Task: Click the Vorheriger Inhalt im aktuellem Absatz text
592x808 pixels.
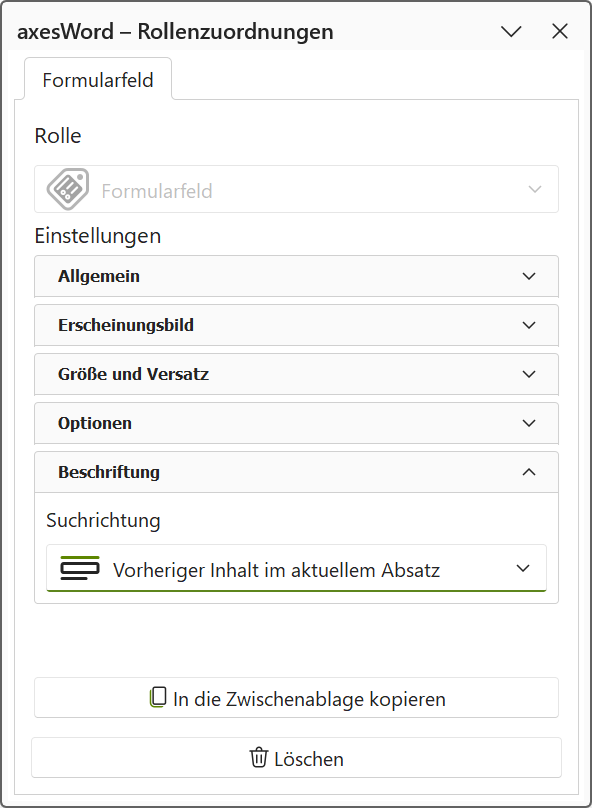Action: click(276, 570)
